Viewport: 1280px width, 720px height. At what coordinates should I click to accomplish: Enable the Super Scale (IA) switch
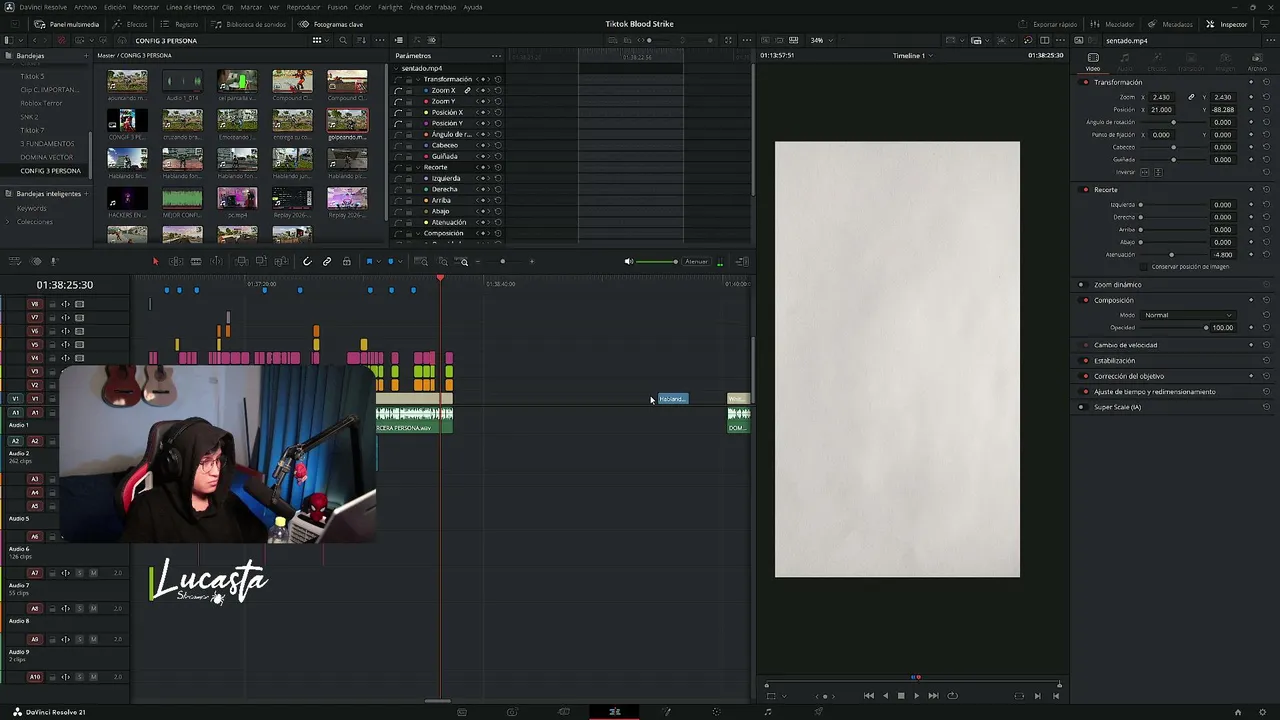[1081, 407]
